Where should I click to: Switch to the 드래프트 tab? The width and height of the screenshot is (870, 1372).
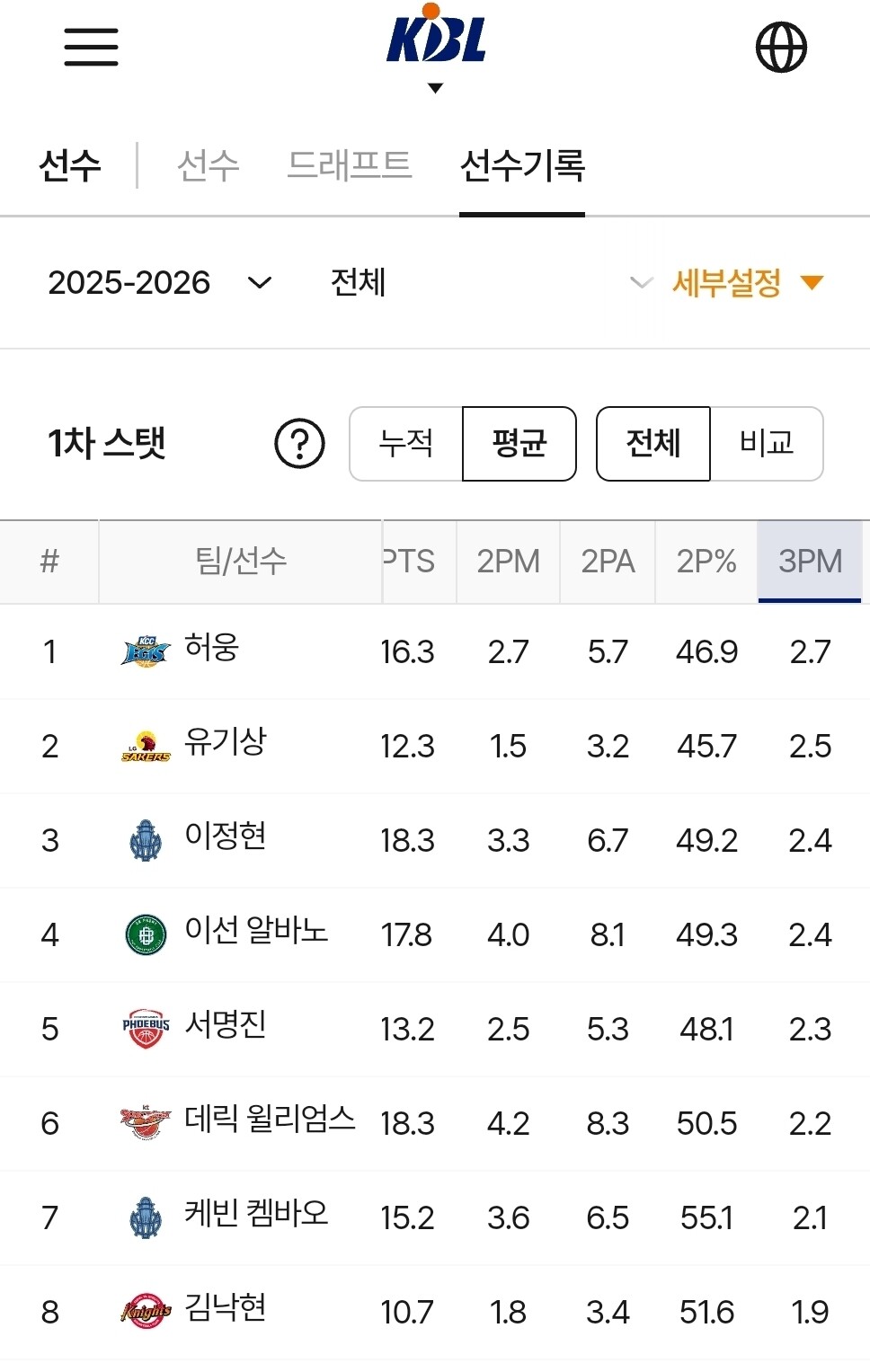tap(349, 165)
